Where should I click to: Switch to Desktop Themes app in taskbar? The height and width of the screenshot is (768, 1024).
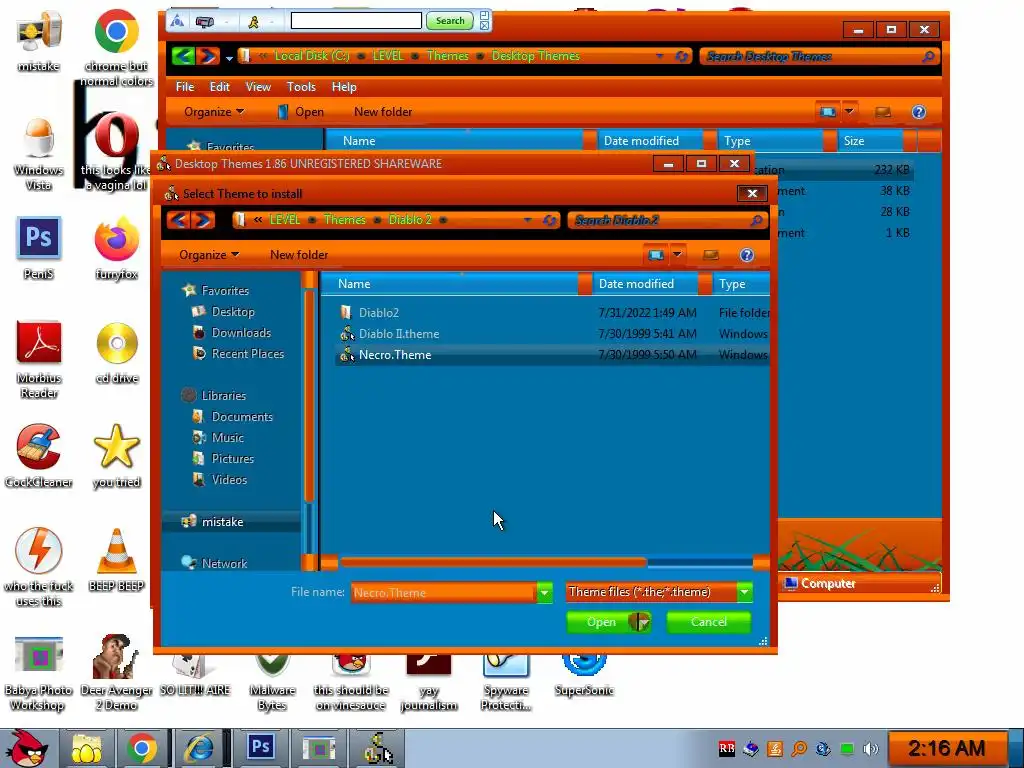pos(377,748)
